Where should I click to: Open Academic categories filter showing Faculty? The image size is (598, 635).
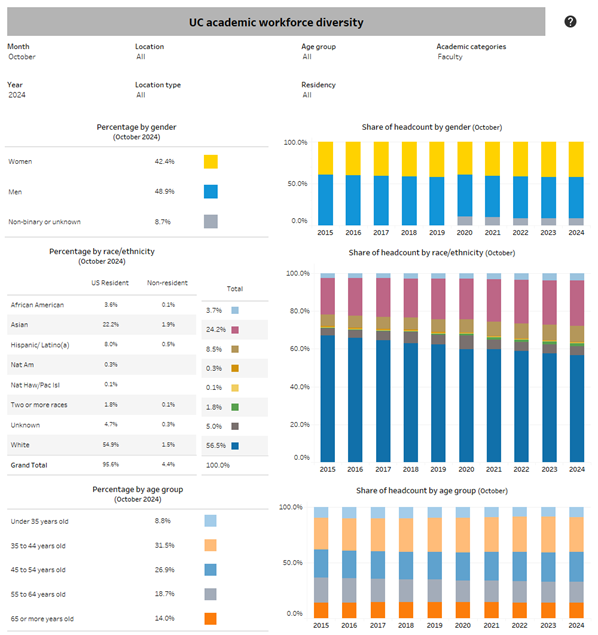tap(449, 57)
